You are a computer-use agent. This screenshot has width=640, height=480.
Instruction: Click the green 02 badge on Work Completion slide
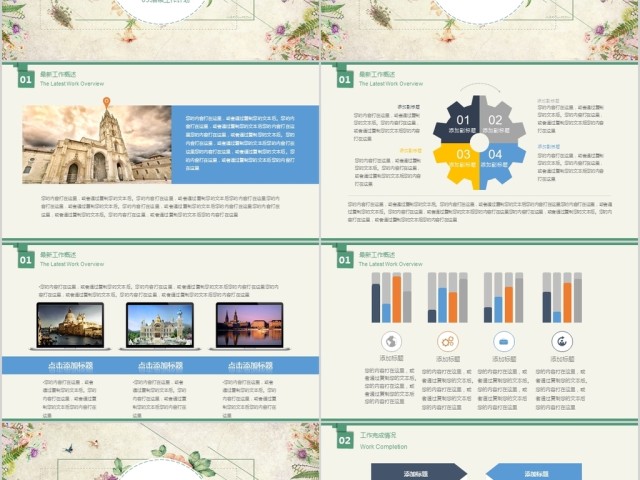[x=345, y=440]
